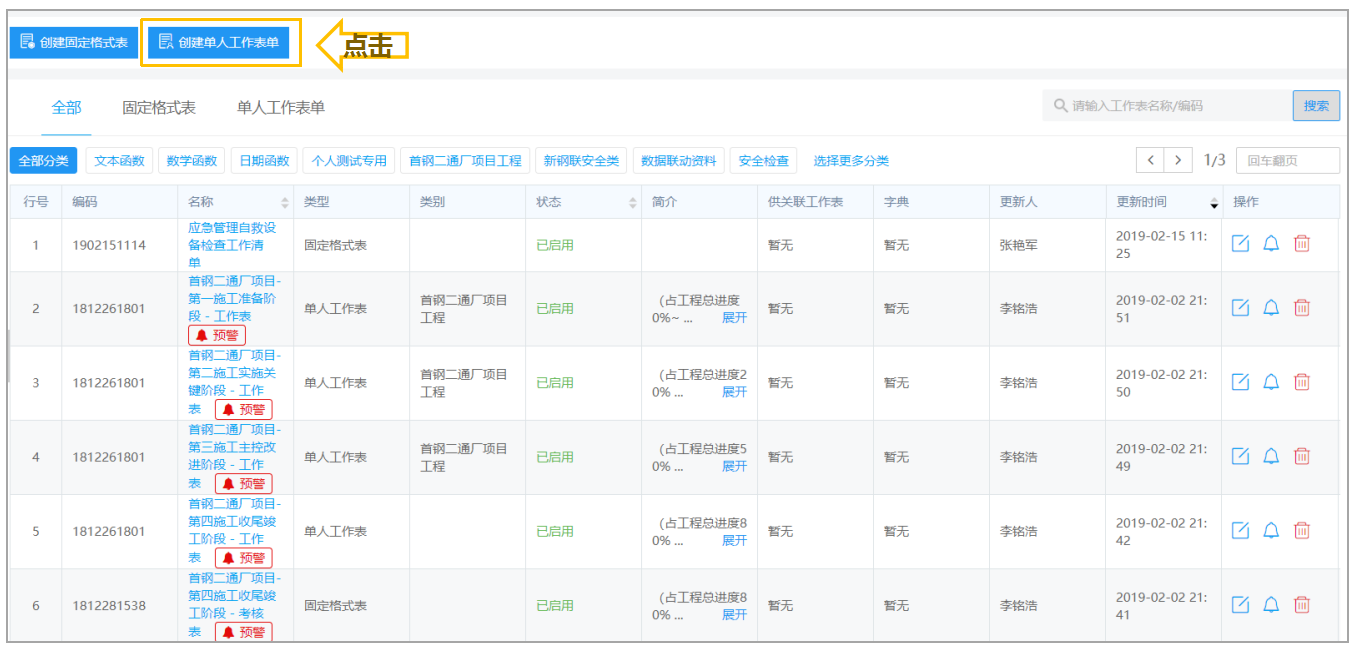Switch to 全部 tab
The image size is (1354, 649).
click(x=66, y=108)
